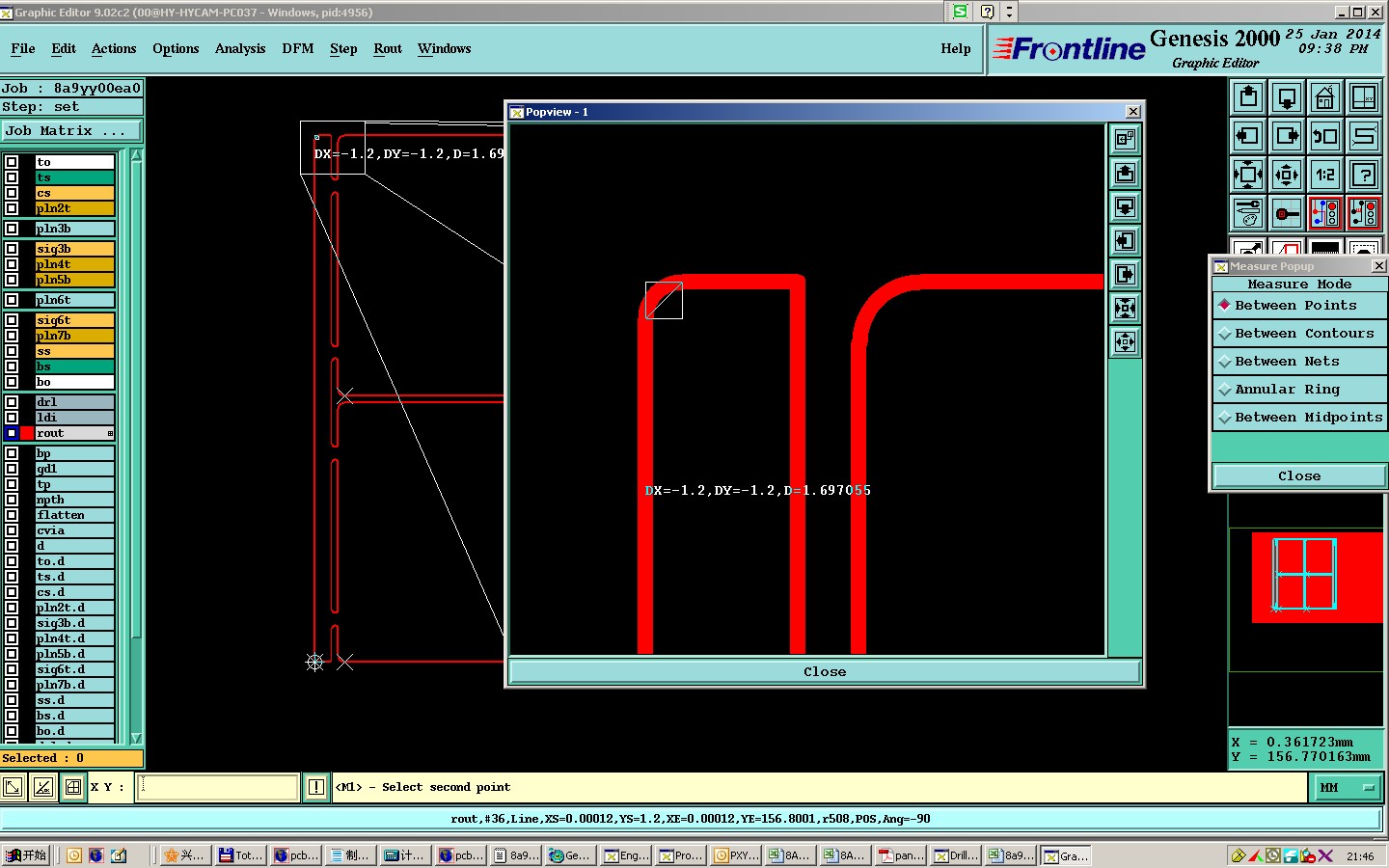
Task: Select Between Nets measure mode
Action: point(1299,362)
